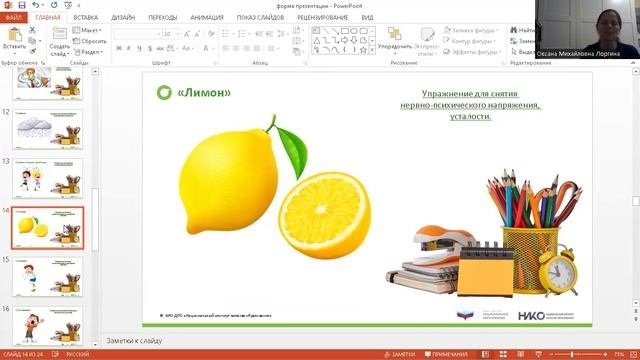Open the font color dropdown arrow
The width and height of the screenshot is (640, 360).
click(x=213, y=48)
